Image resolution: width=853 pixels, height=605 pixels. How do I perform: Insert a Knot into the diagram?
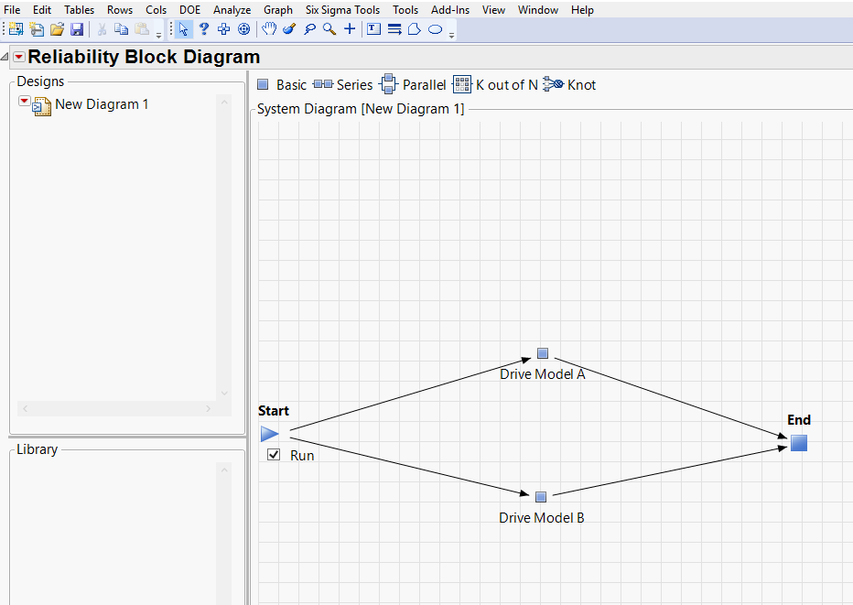(569, 84)
